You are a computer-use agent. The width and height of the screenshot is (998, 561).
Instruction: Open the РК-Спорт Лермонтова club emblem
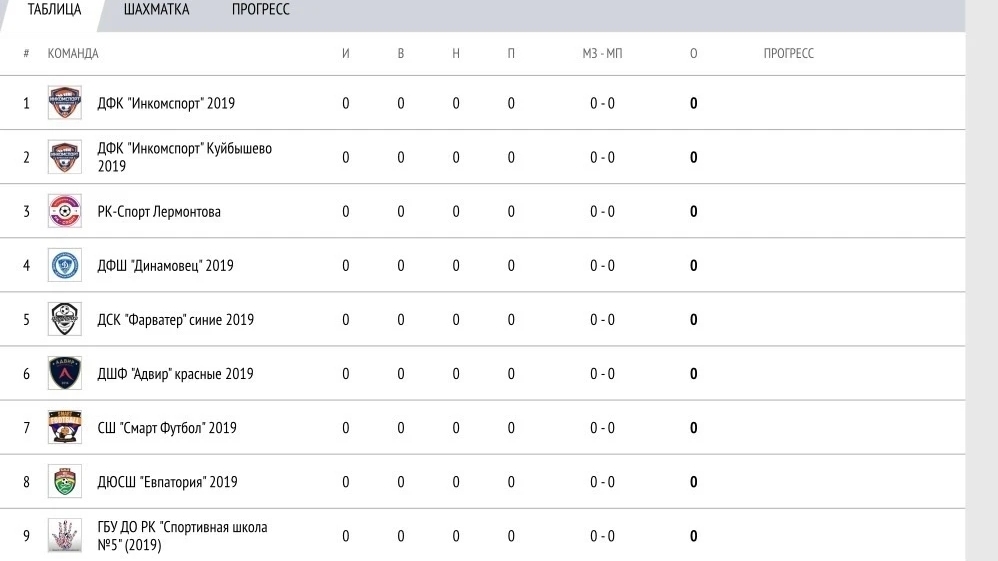(65, 211)
